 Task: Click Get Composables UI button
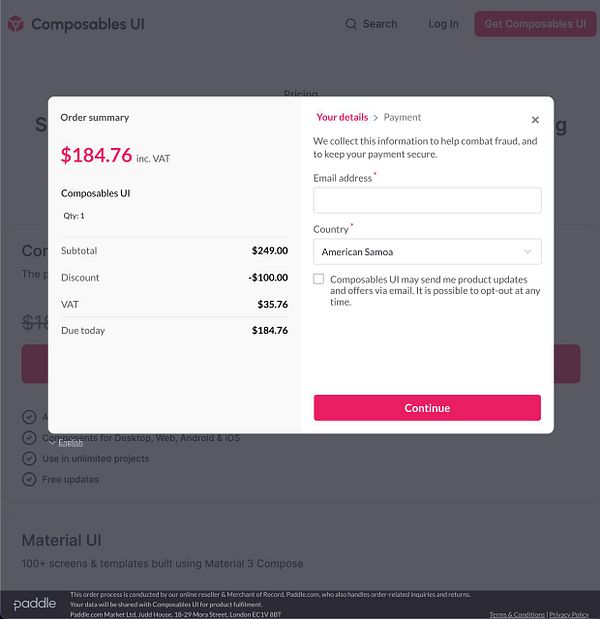(535, 24)
